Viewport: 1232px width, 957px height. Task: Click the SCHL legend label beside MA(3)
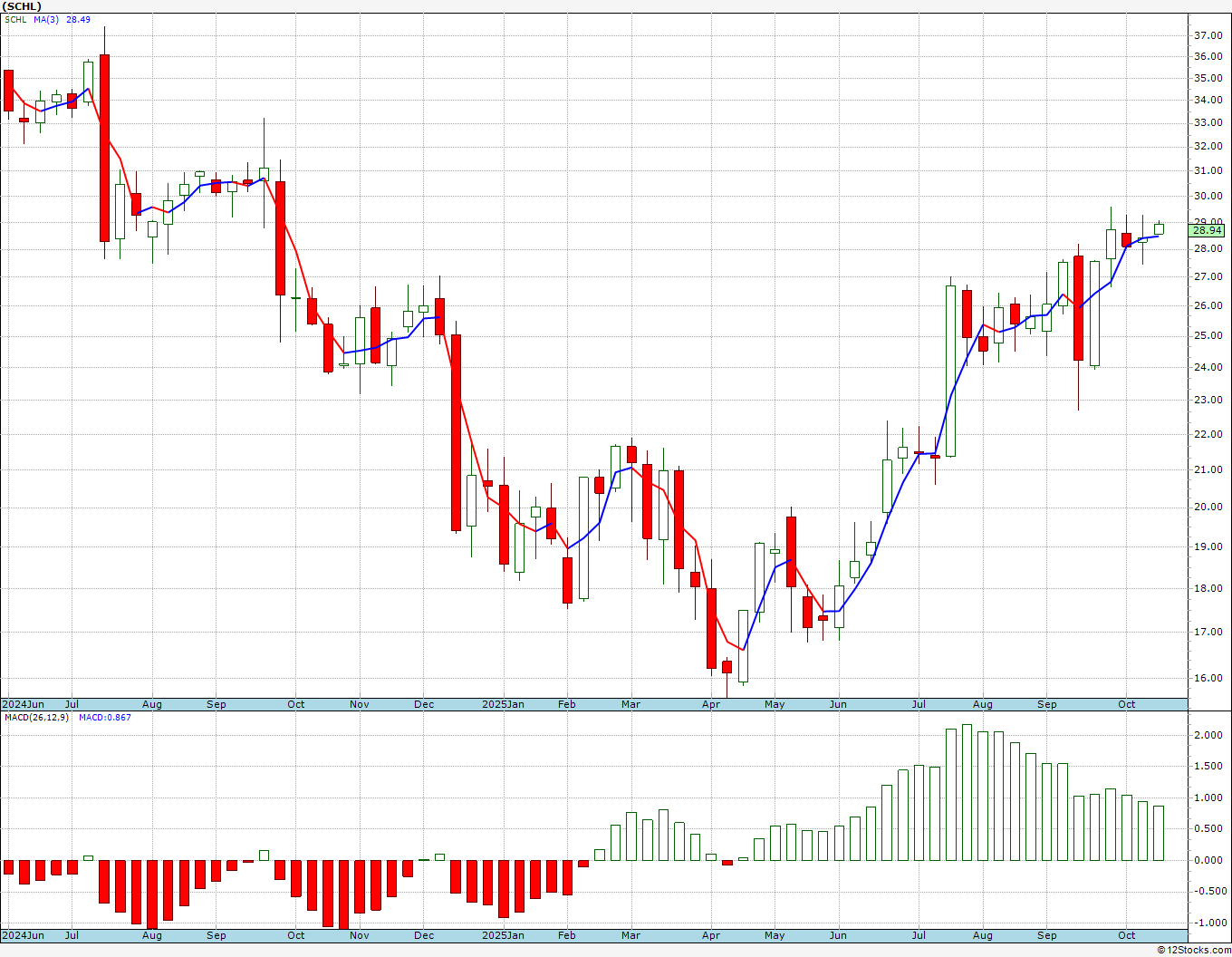[15, 20]
